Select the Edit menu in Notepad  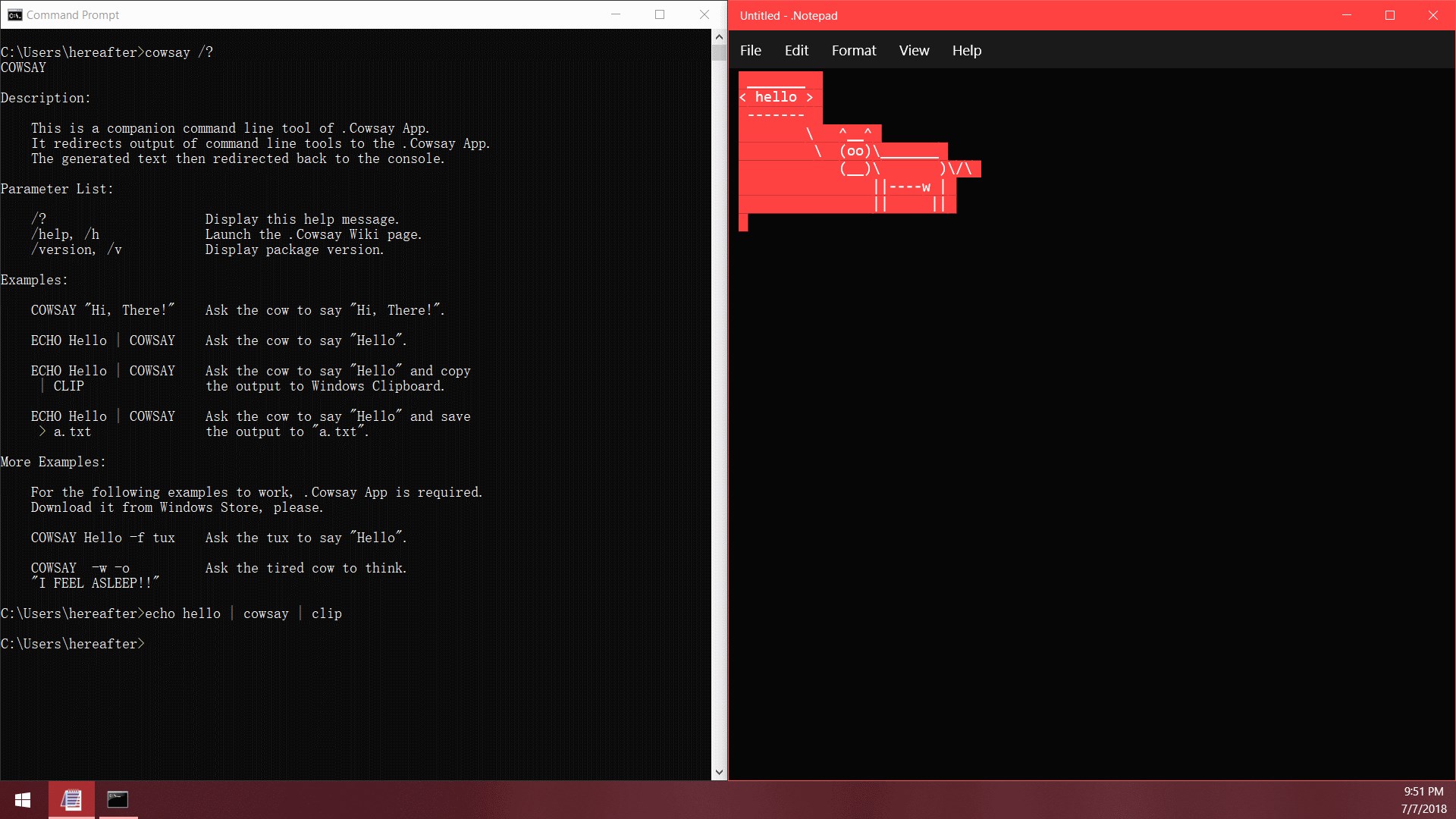(796, 50)
